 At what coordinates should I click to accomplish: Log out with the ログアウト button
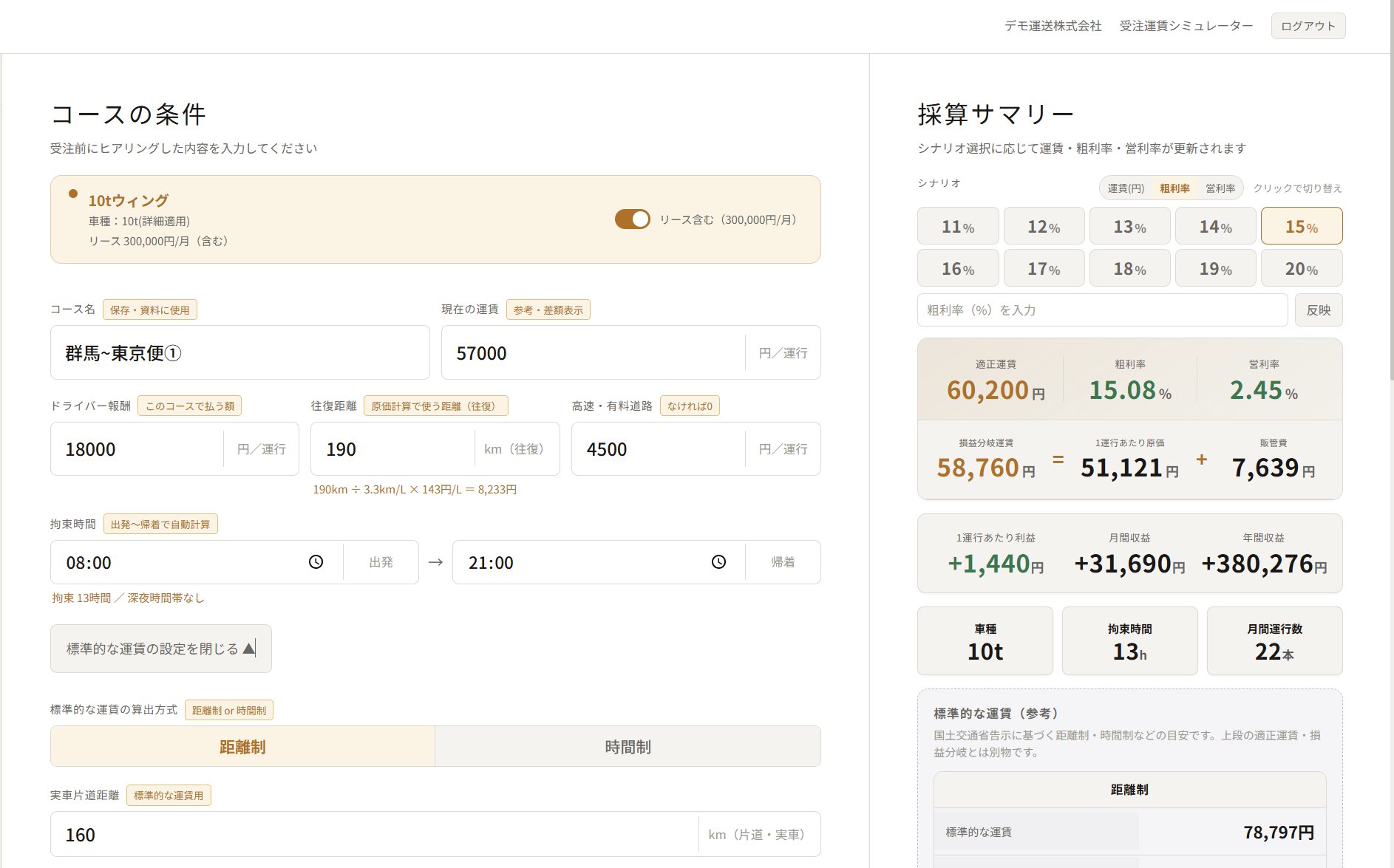tap(1308, 26)
